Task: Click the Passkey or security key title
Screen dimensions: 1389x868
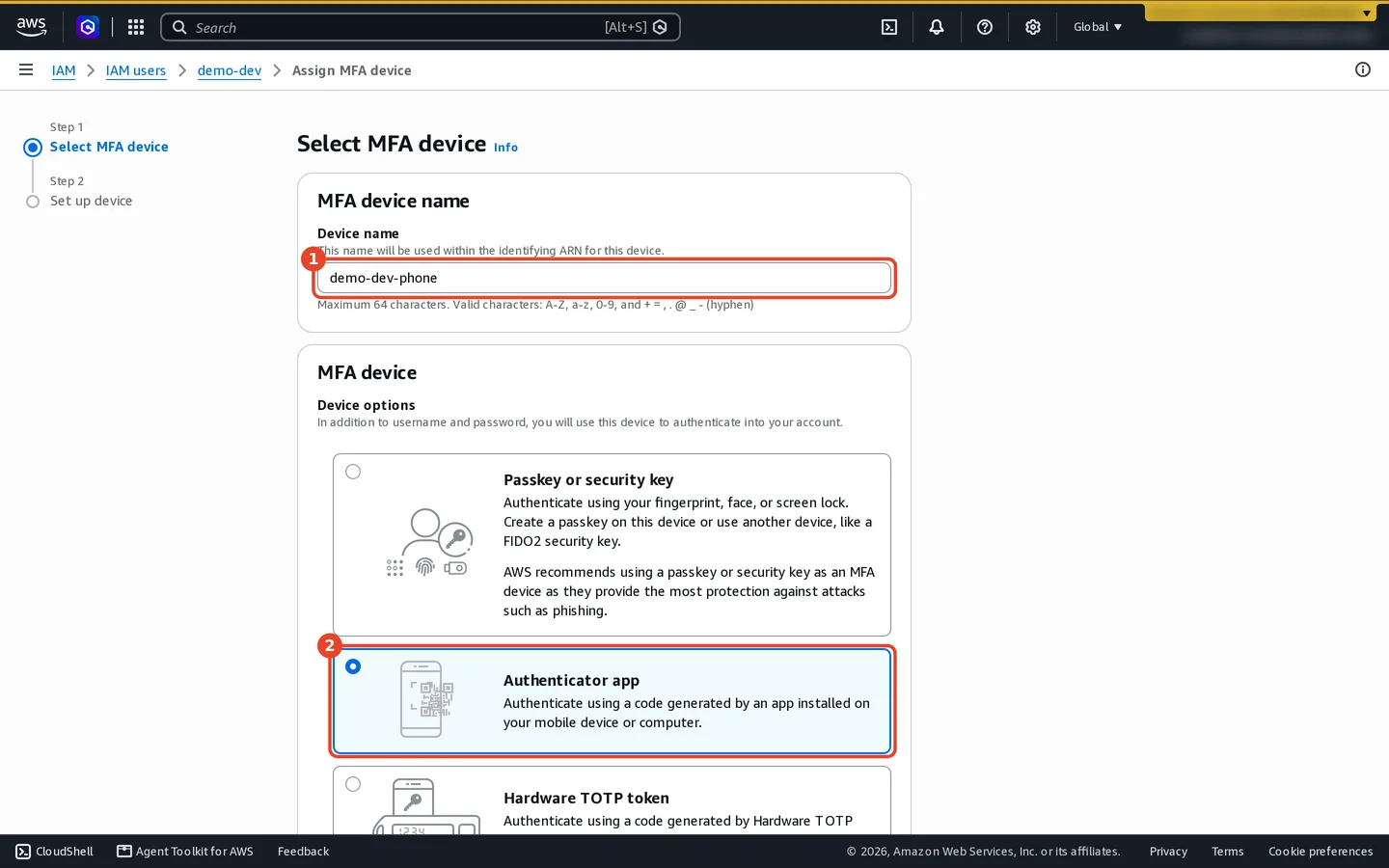Action: 588,479
